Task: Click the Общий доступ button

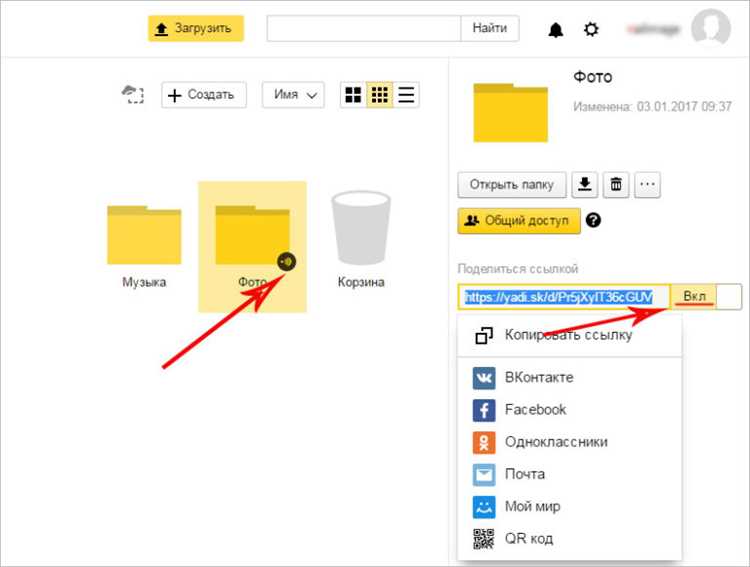Action: (x=519, y=221)
